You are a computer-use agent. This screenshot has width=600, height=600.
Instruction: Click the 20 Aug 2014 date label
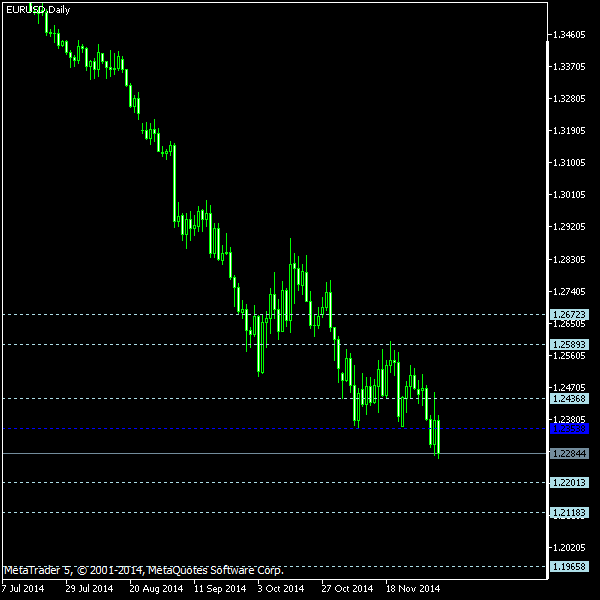pyautogui.click(x=156, y=589)
